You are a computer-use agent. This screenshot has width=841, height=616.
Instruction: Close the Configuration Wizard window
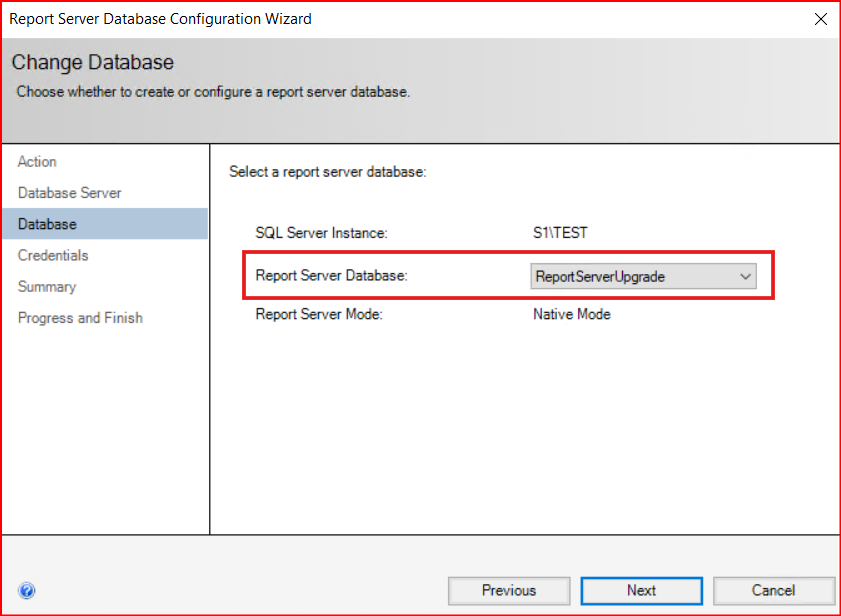(821, 18)
